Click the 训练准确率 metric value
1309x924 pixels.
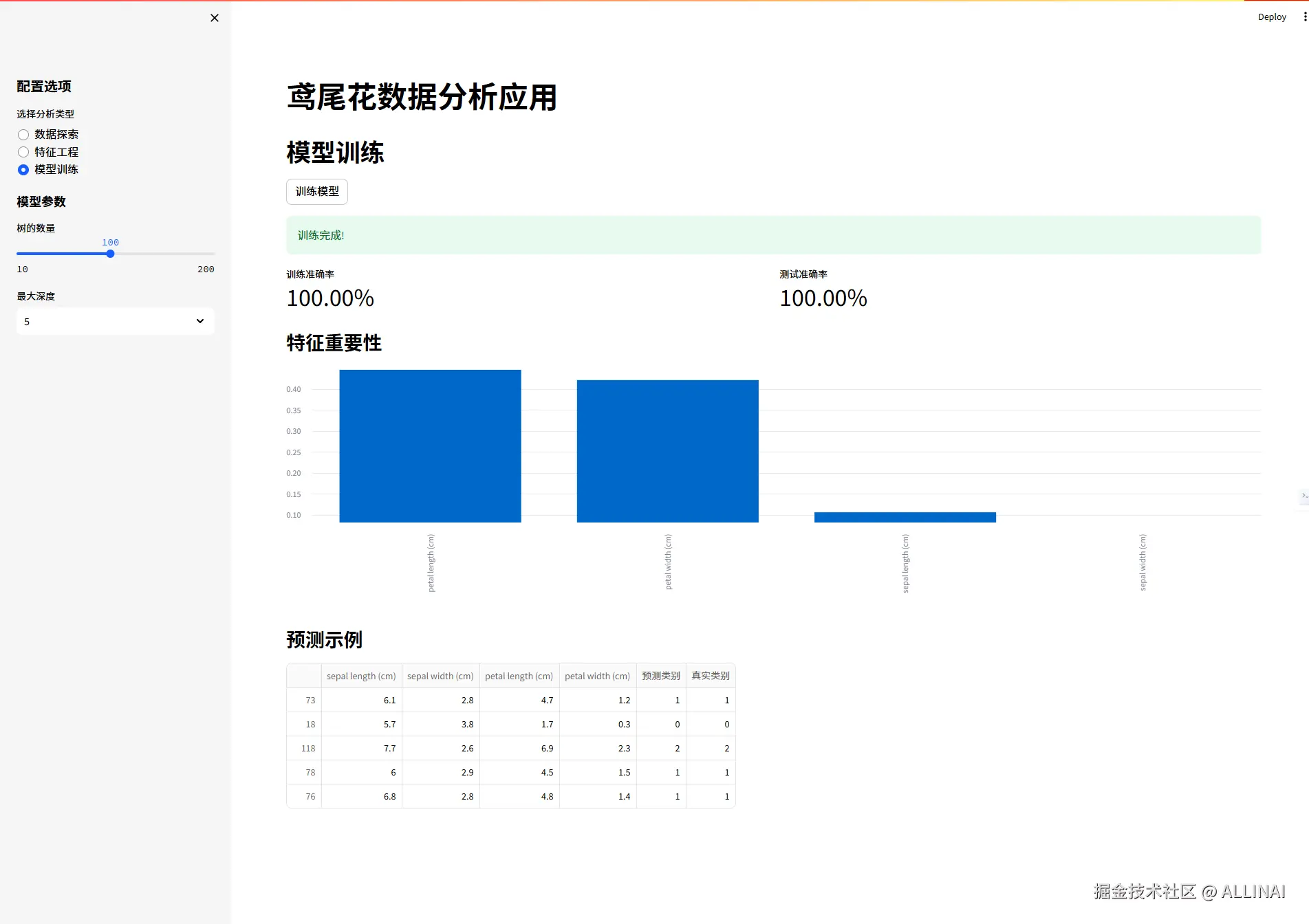pyautogui.click(x=330, y=298)
